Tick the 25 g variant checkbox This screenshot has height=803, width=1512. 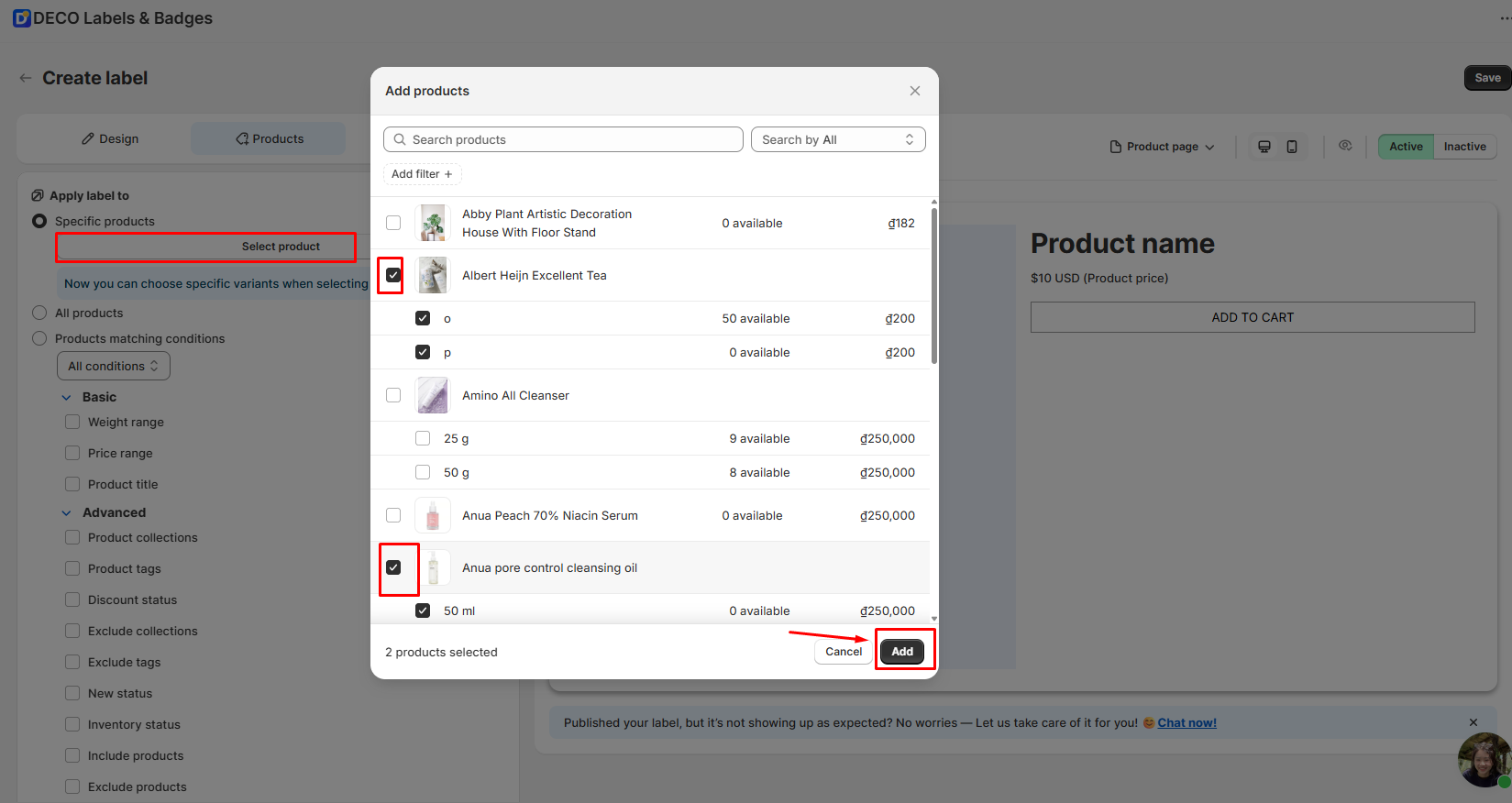point(423,438)
